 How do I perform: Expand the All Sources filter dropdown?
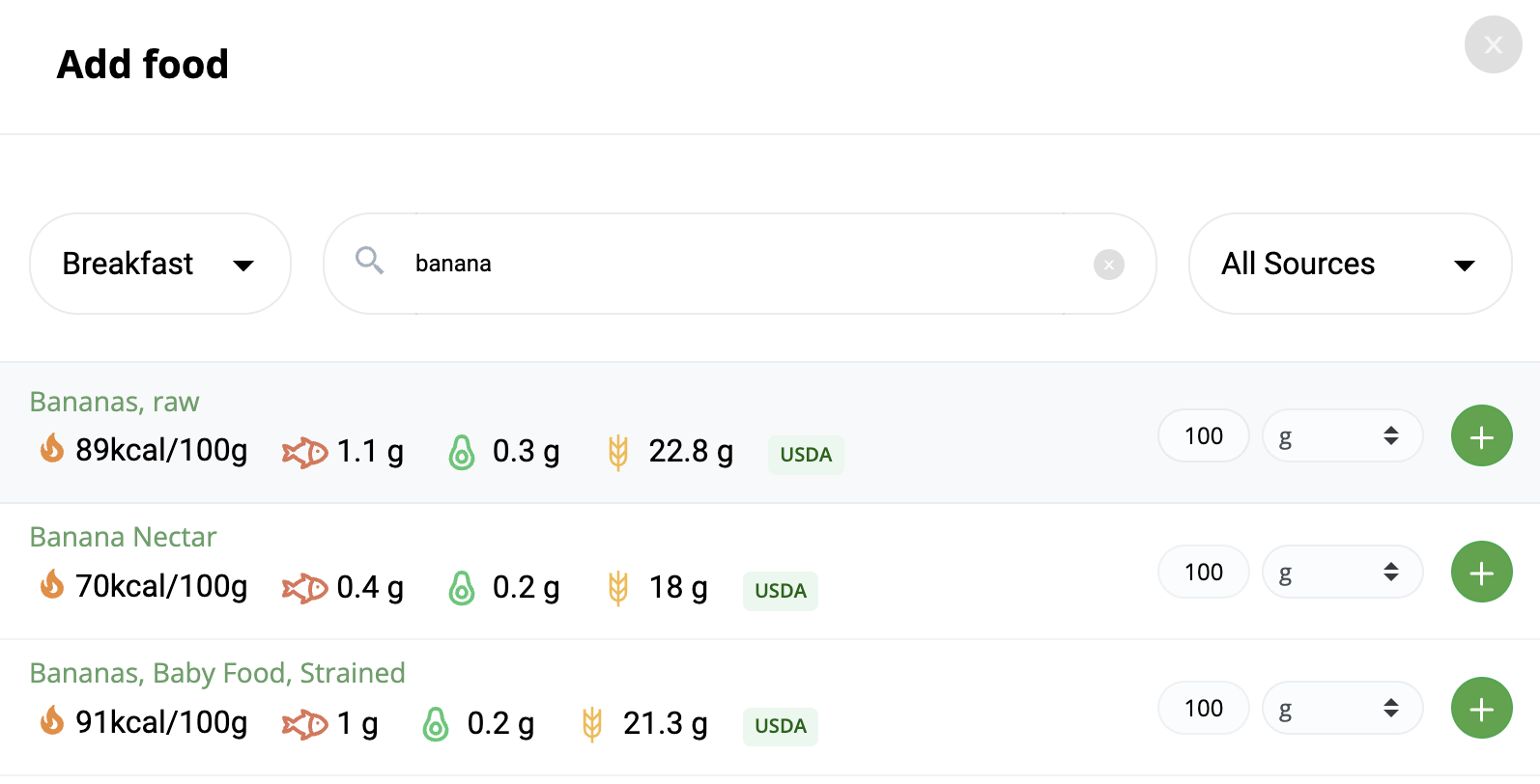pos(1350,264)
